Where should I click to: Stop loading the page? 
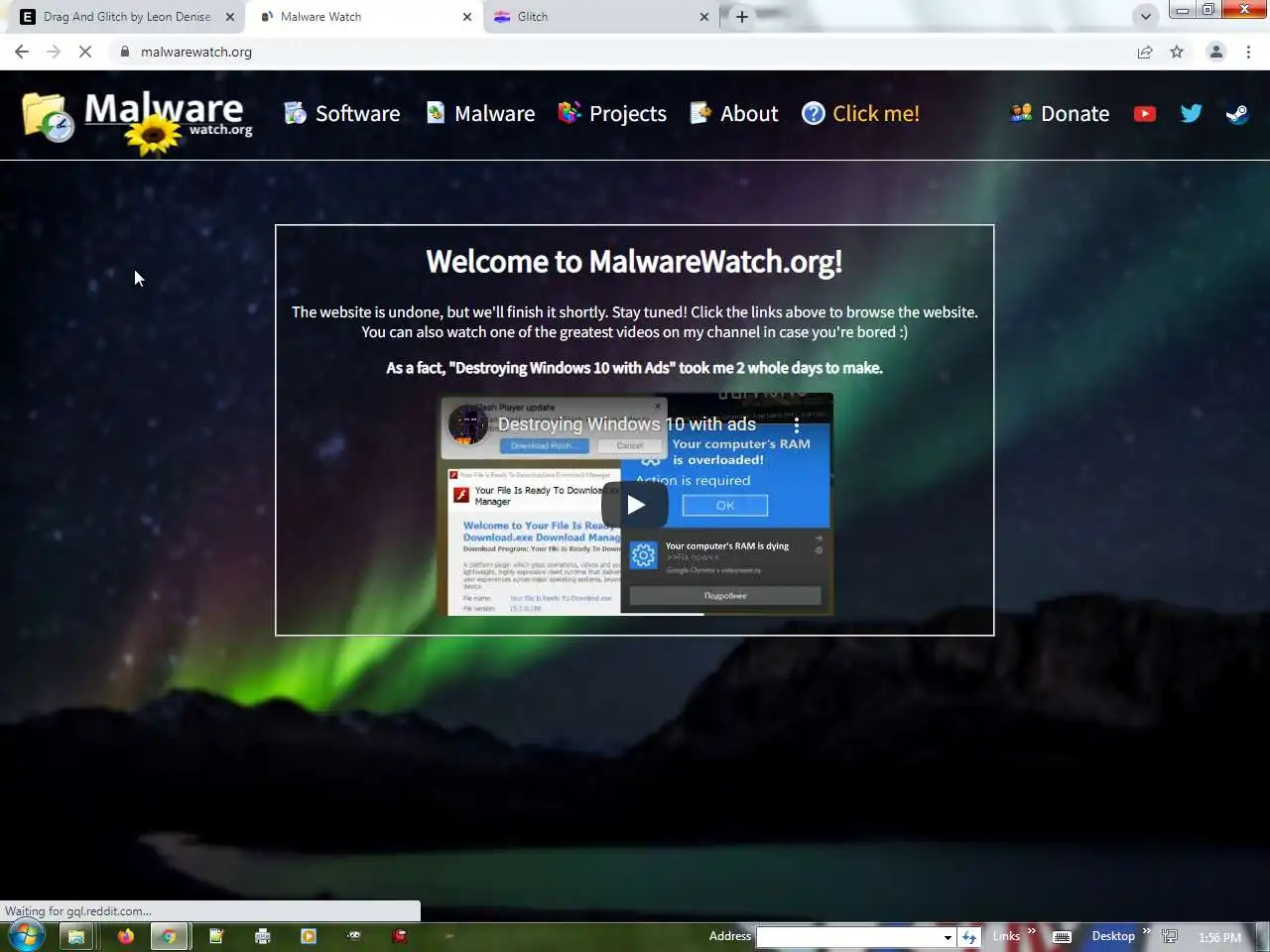click(x=85, y=52)
